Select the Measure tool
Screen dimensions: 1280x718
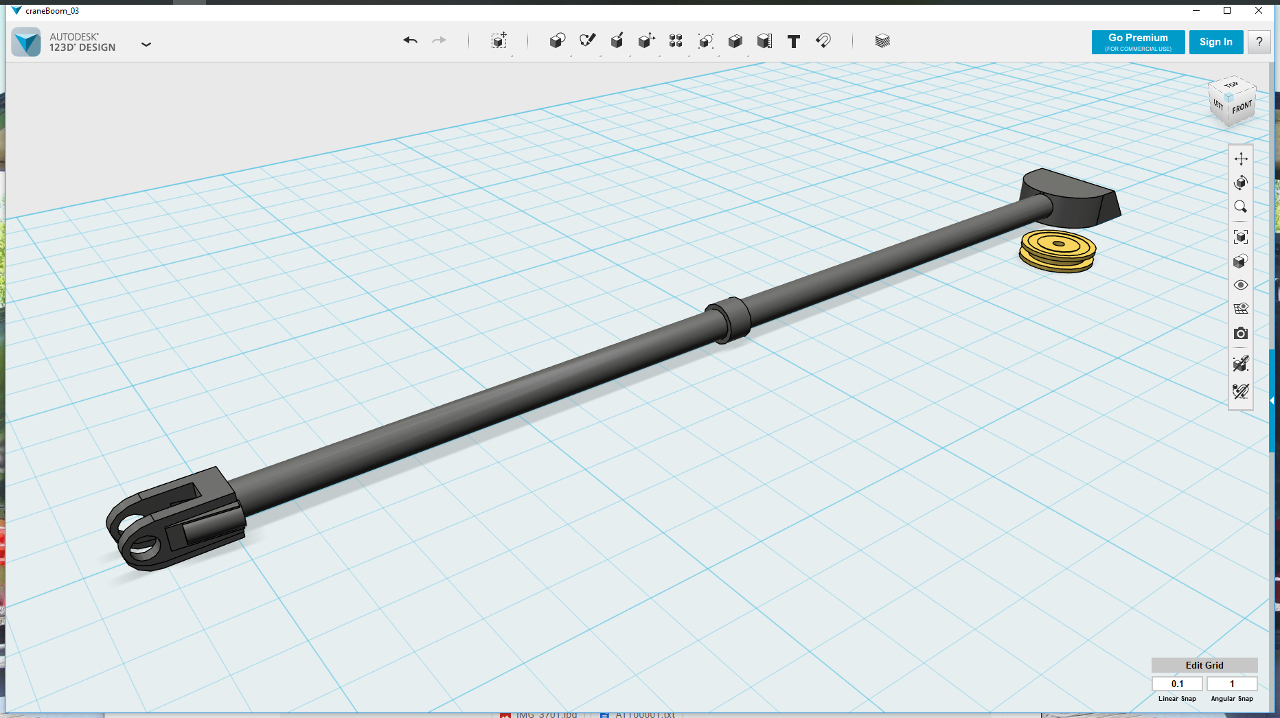click(764, 41)
